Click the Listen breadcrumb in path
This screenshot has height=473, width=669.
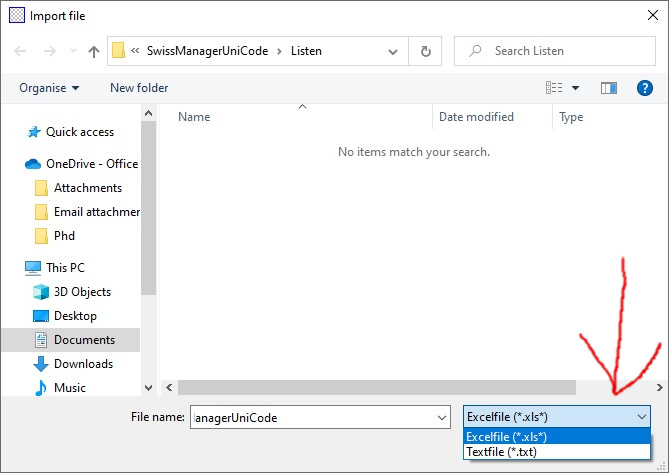306,51
